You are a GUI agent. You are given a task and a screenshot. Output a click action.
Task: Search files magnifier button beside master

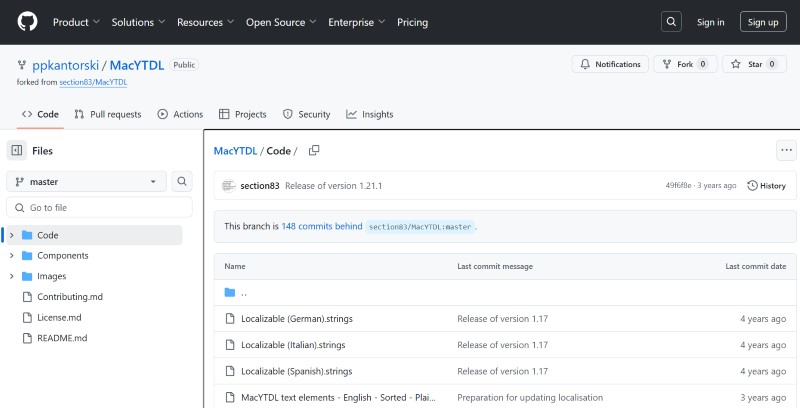182,181
